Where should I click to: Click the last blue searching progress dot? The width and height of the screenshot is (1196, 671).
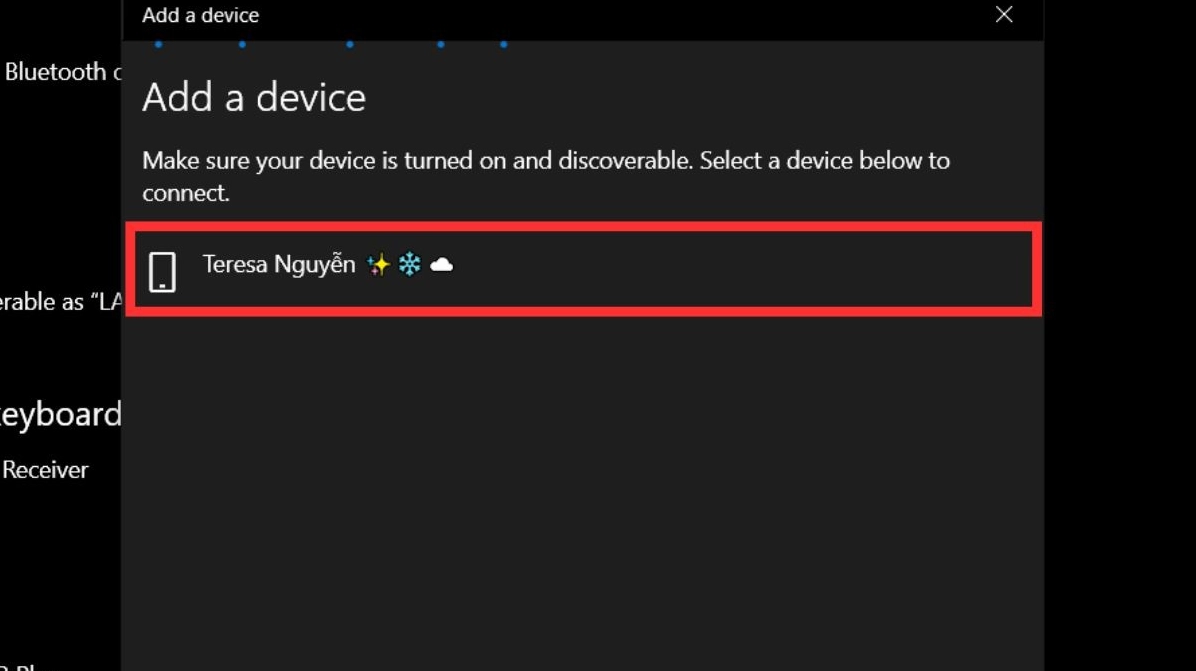503,44
